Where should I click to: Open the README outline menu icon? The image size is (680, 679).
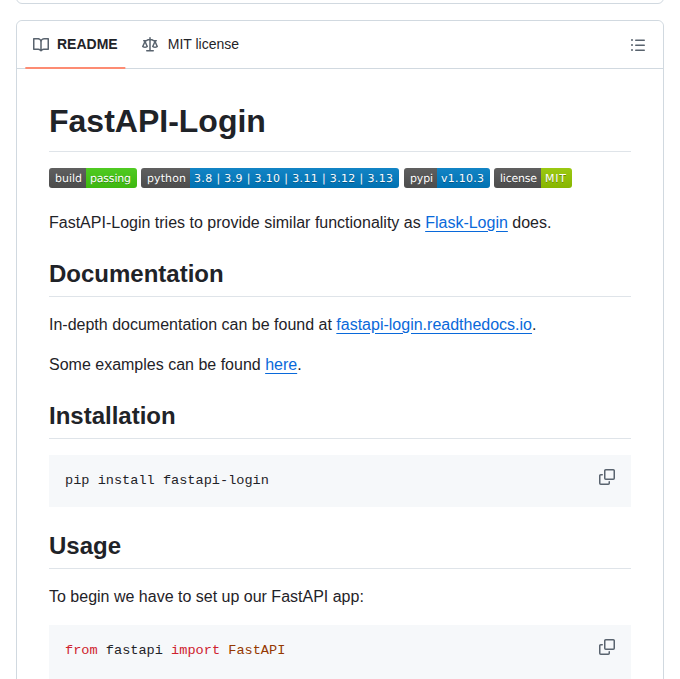(638, 45)
